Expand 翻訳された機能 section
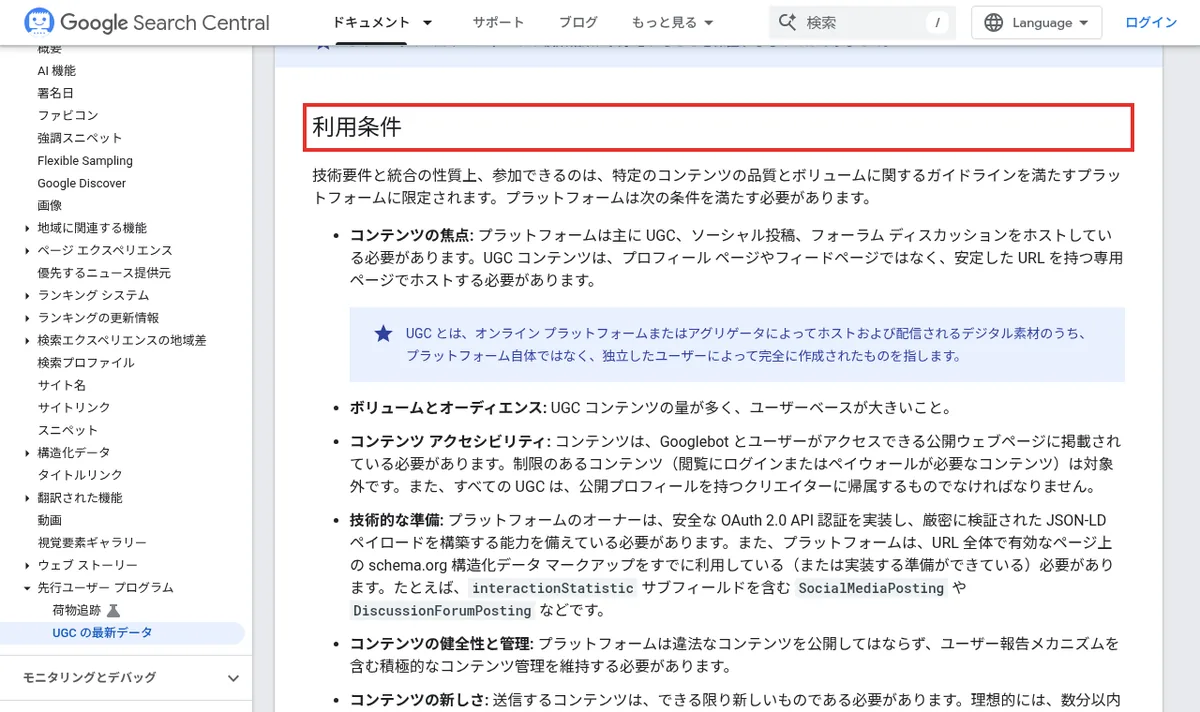 [x=27, y=497]
